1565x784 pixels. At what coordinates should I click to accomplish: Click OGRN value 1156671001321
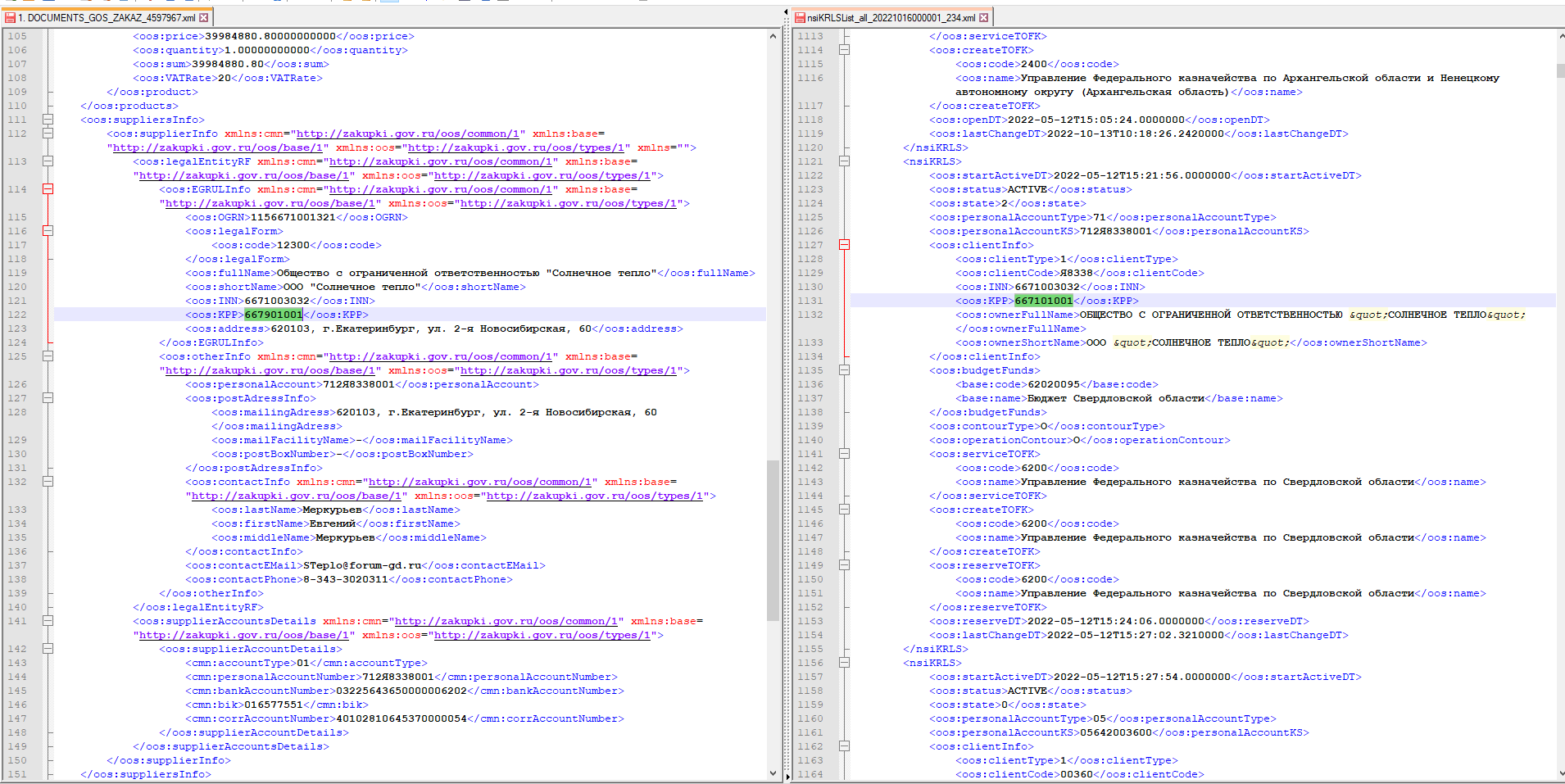click(293, 217)
